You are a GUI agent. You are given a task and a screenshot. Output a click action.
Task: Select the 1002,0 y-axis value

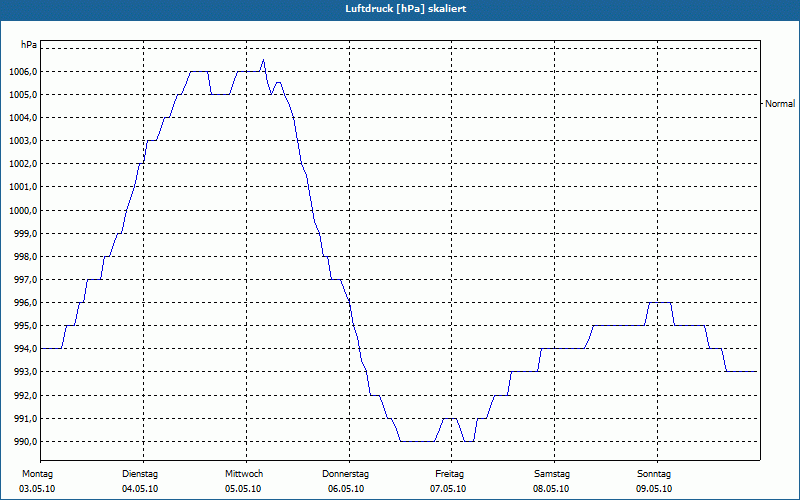[23, 164]
